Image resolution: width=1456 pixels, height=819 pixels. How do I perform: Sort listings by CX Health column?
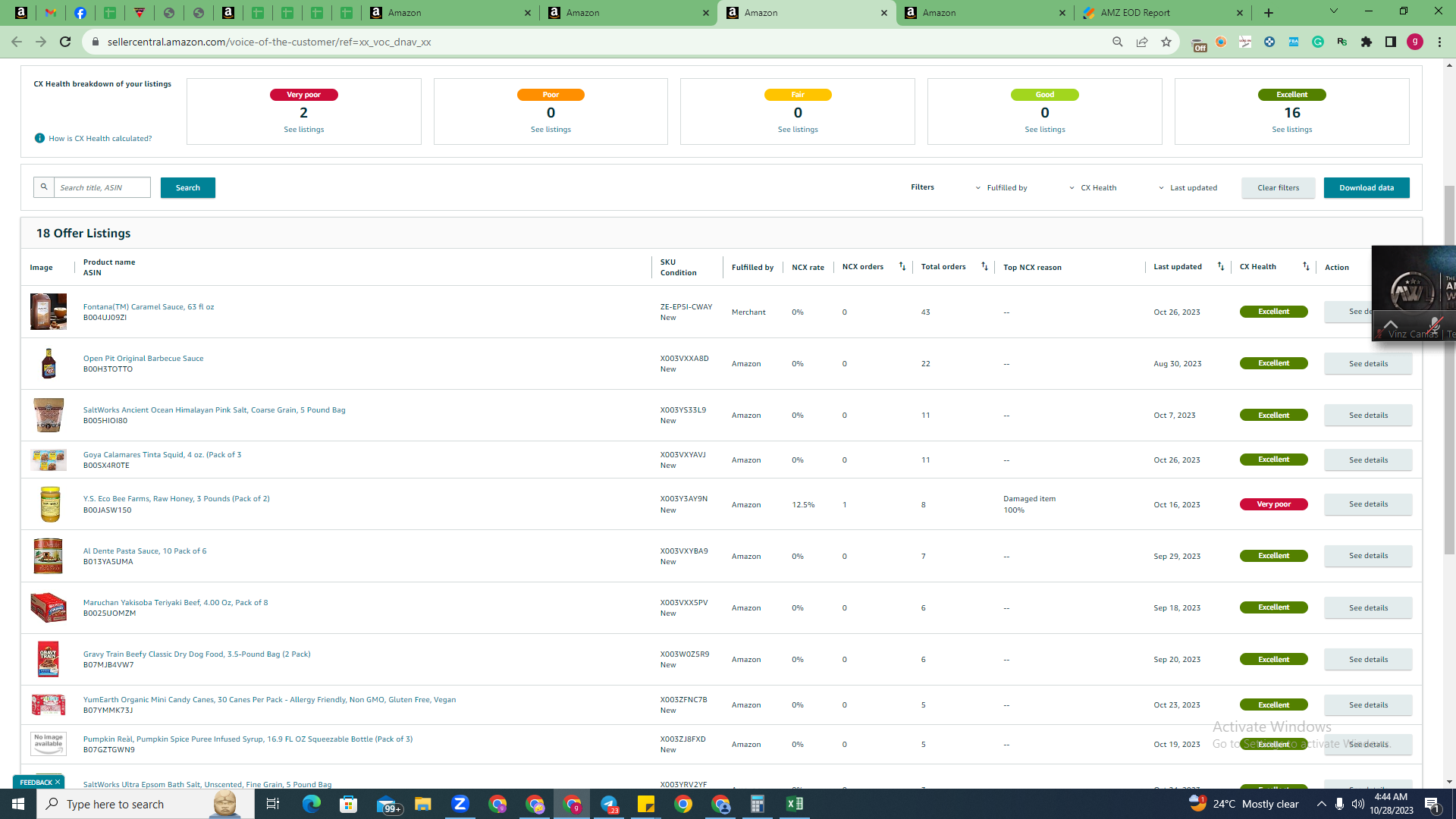pyautogui.click(x=1306, y=266)
